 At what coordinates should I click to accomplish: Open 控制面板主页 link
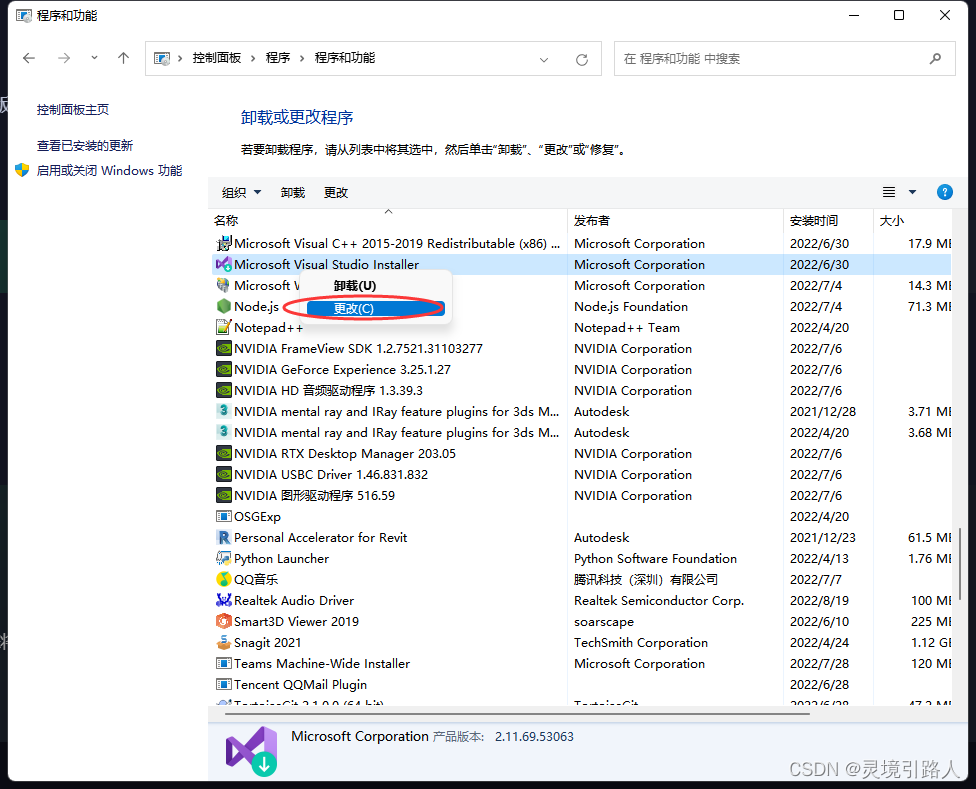pos(73,110)
